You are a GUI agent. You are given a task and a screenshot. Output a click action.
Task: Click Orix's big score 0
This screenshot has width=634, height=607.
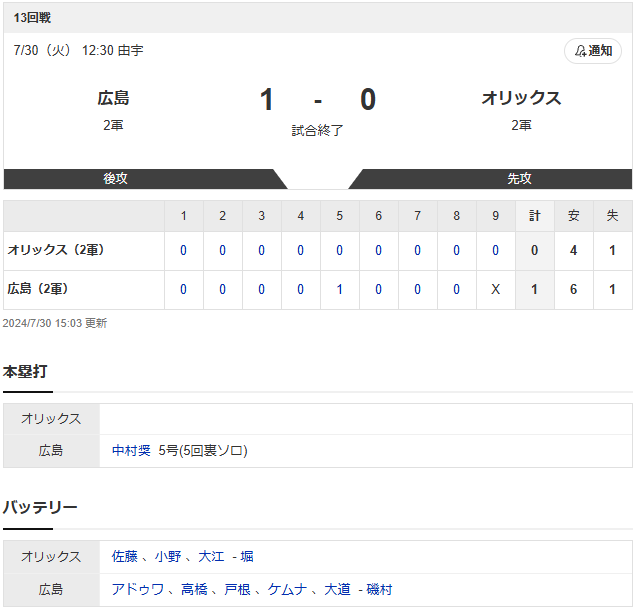(368, 99)
